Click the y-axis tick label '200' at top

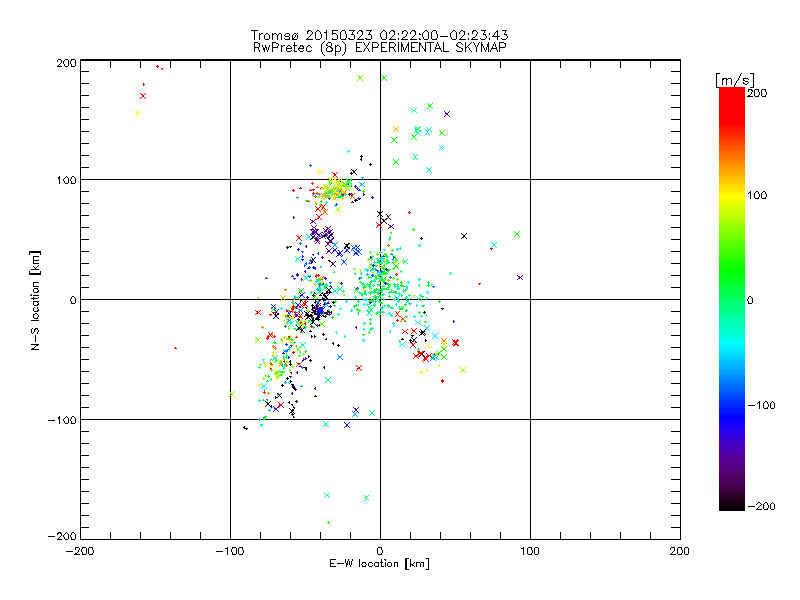pyautogui.click(x=66, y=63)
